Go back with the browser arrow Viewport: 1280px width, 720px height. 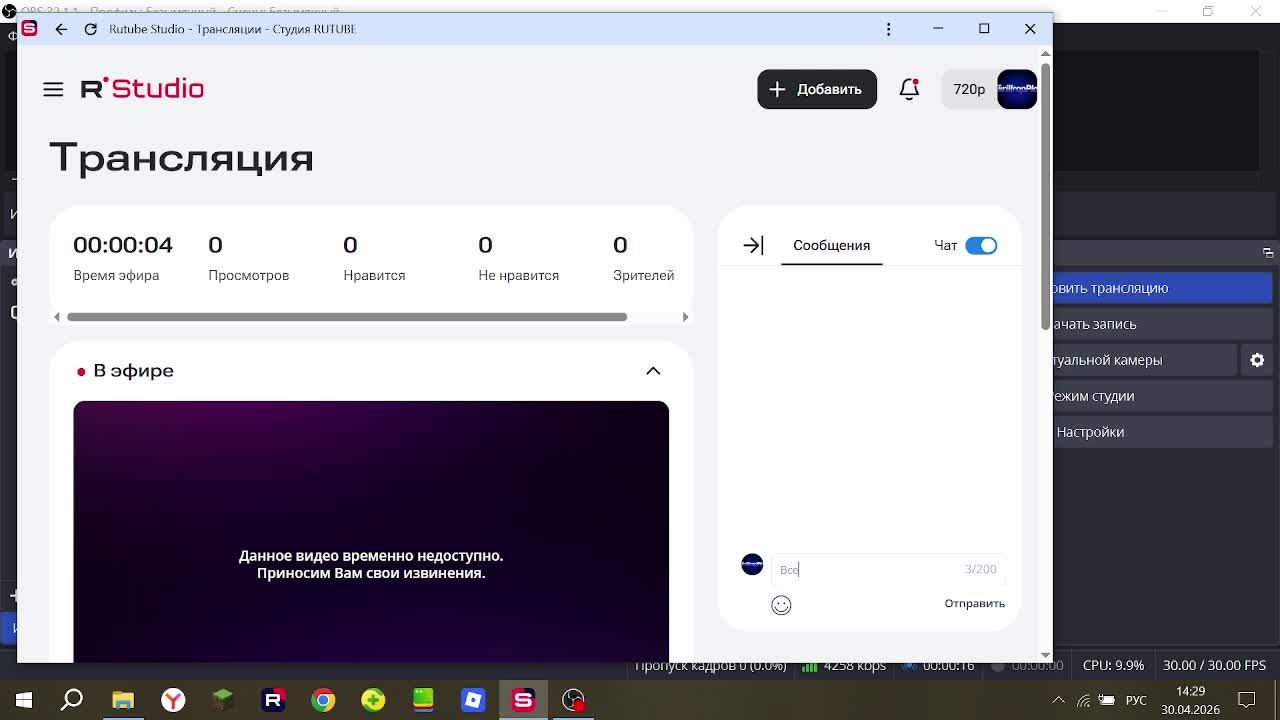click(x=61, y=29)
